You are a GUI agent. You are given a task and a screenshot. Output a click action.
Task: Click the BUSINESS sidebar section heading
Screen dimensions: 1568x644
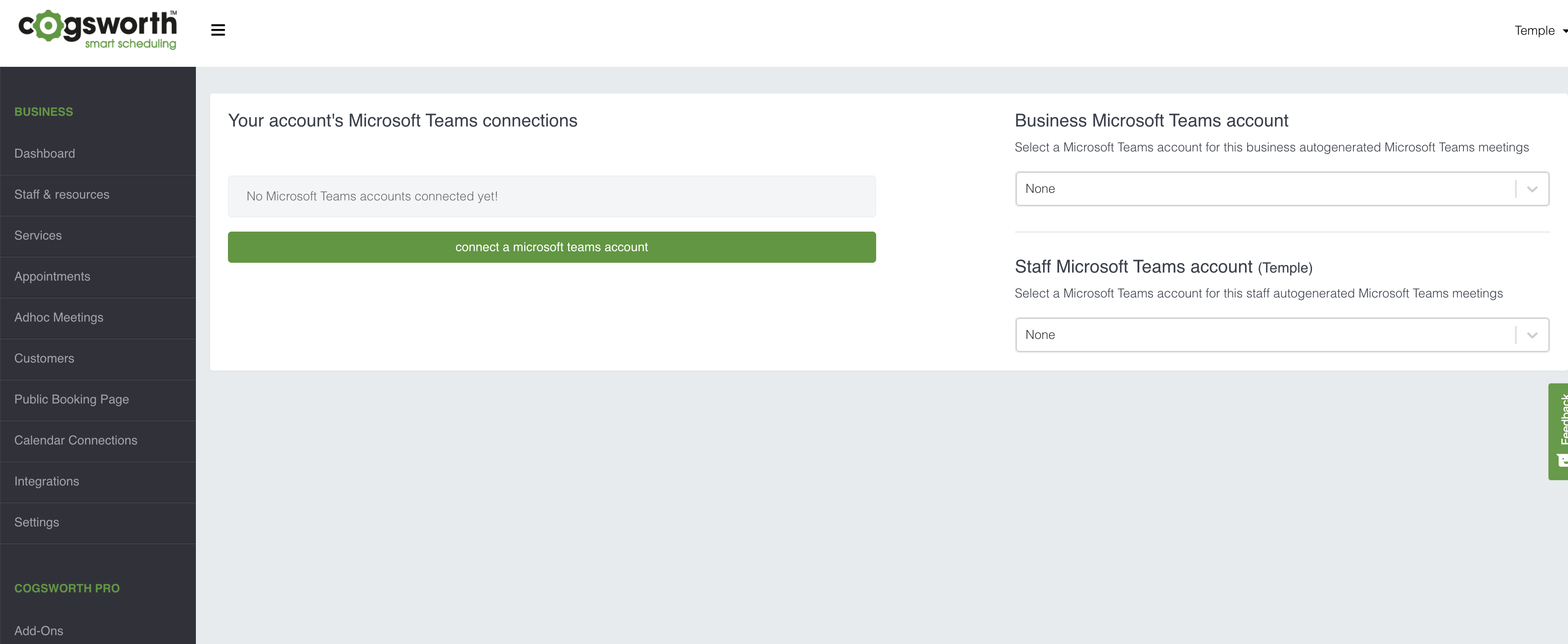pyautogui.click(x=44, y=112)
